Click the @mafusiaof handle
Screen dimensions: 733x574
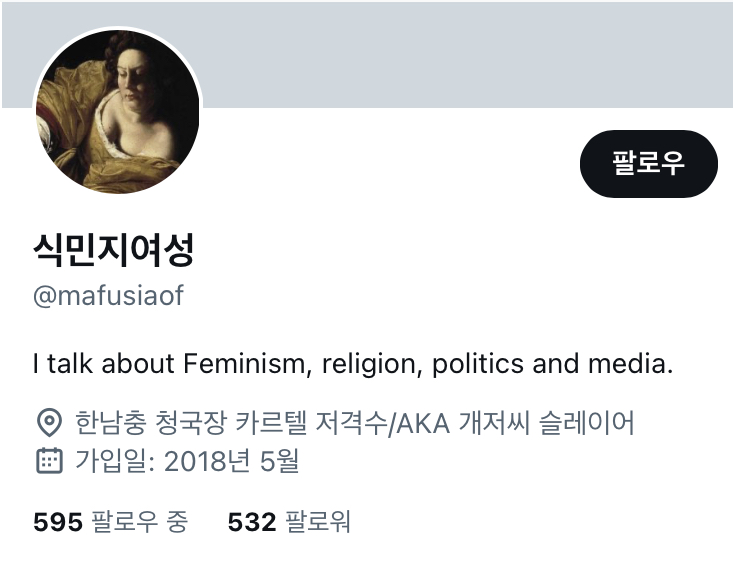(x=108, y=297)
